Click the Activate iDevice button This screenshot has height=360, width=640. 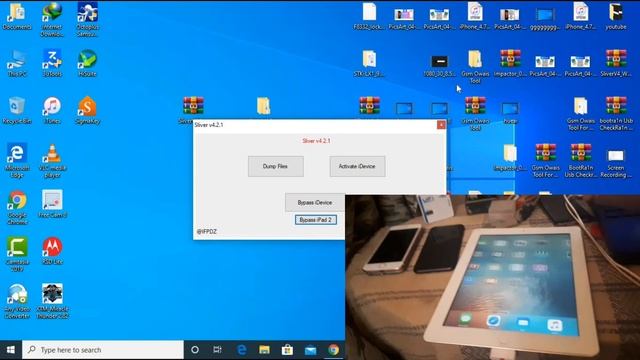(357, 166)
